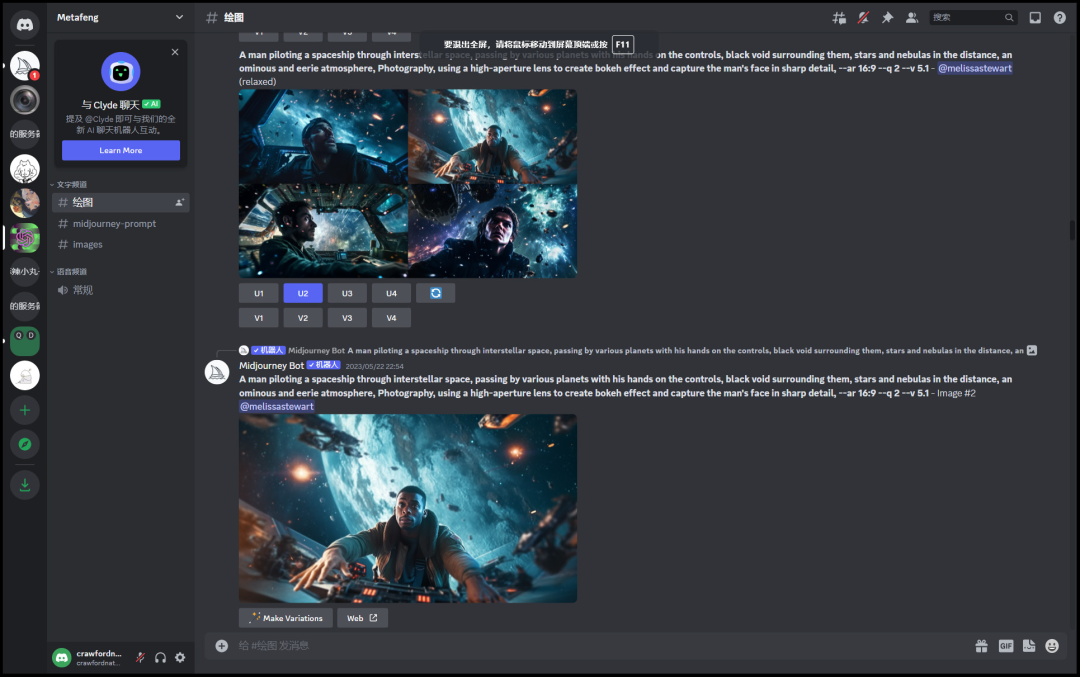Open the sticker picker icon
Image resolution: width=1080 pixels, height=677 pixels.
pos(1029,645)
